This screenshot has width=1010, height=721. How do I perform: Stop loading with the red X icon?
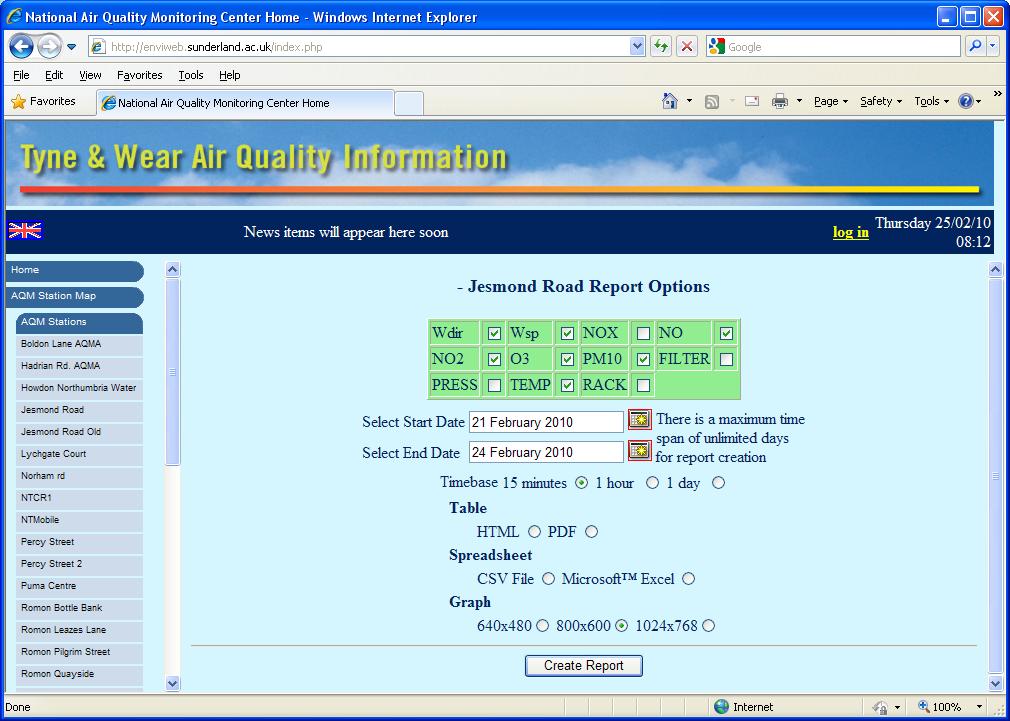coord(686,46)
